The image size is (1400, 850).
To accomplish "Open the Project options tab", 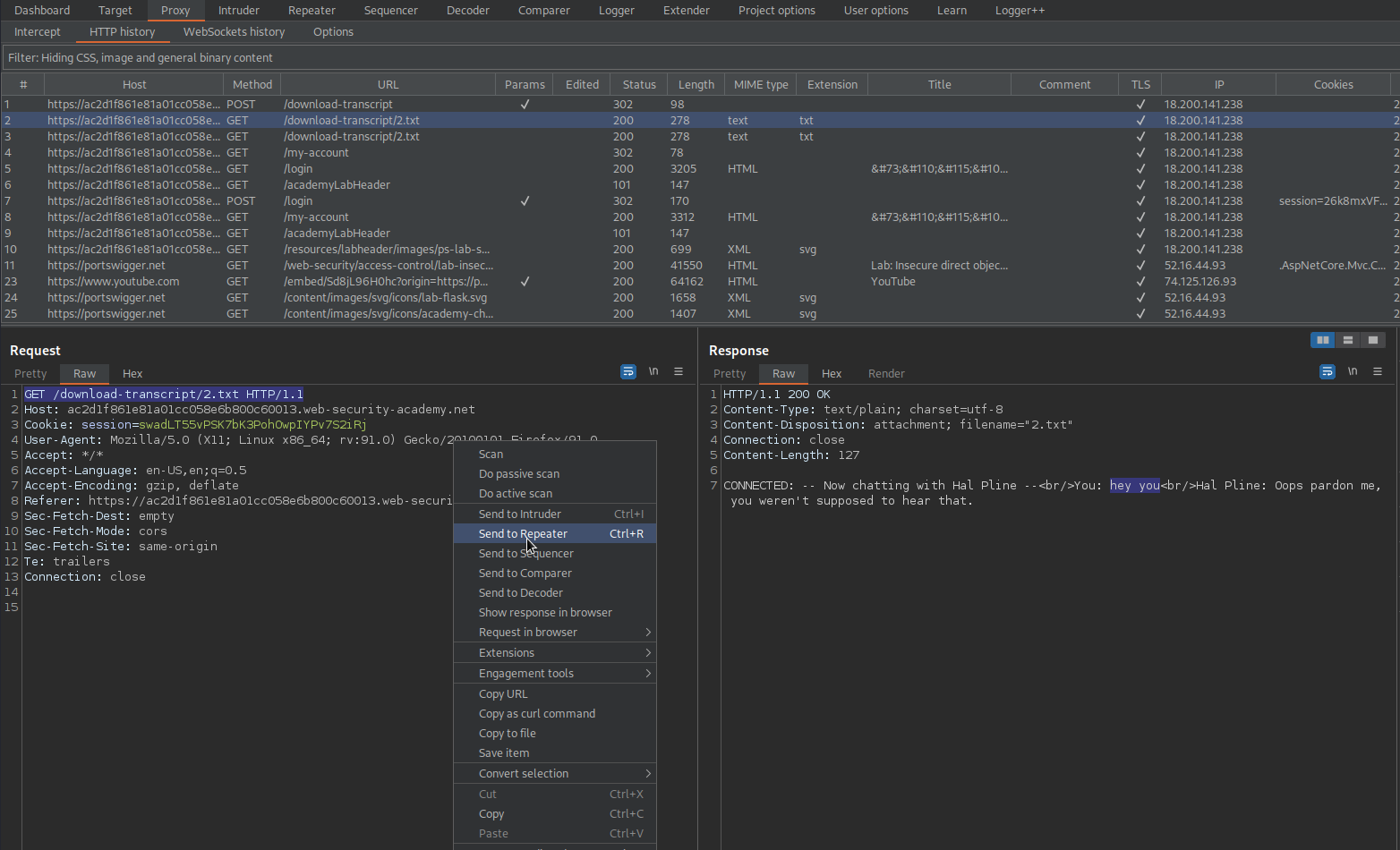I will click(777, 11).
